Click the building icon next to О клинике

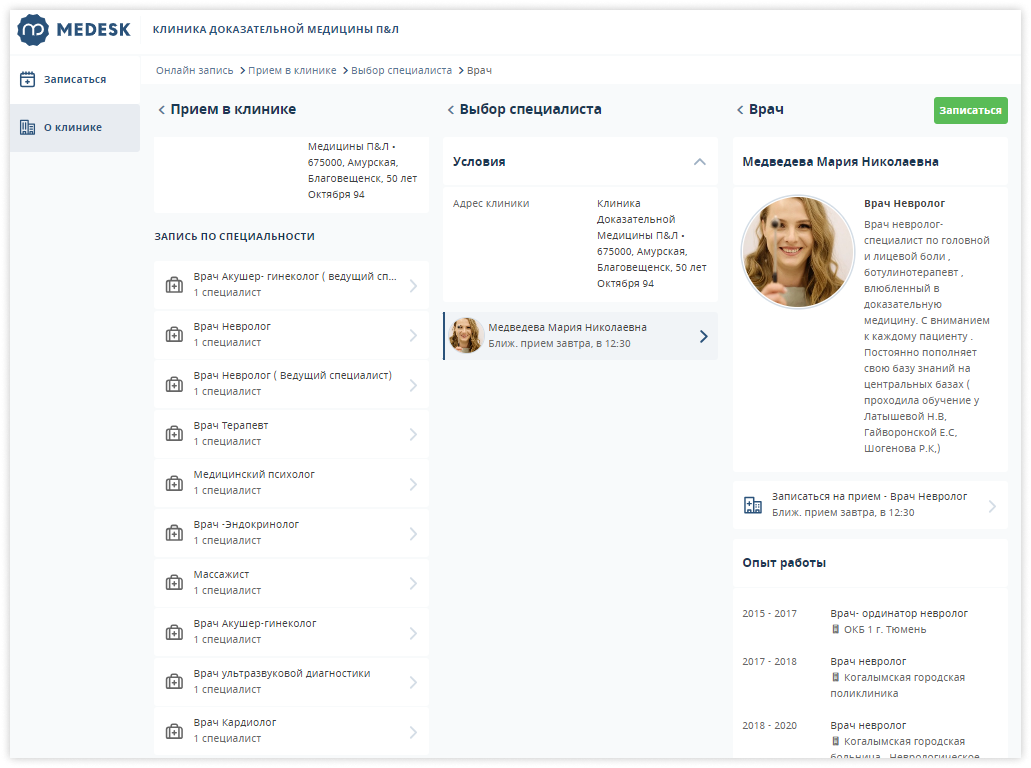(x=27, y=128)
